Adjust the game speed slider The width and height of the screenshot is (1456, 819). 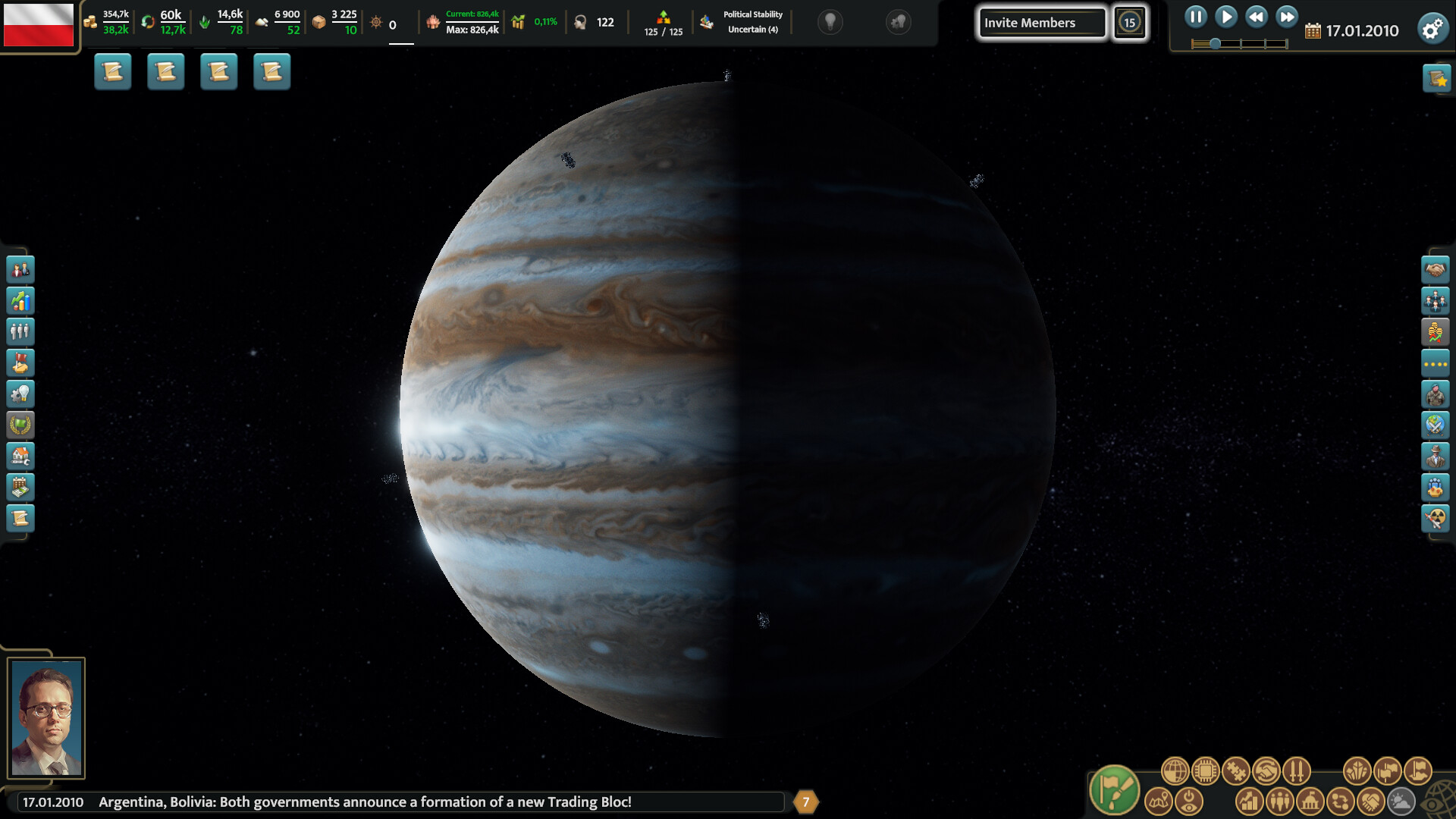coord(1214,43)
